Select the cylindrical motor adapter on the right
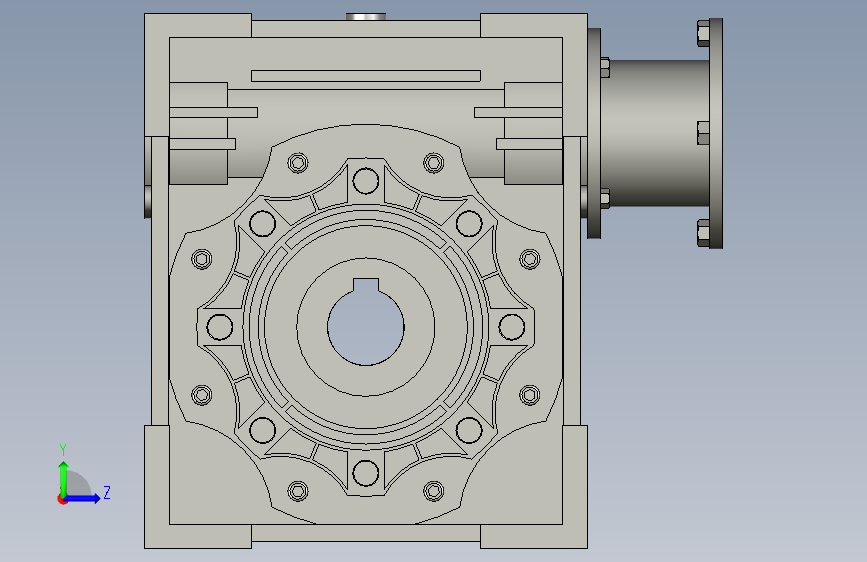Screen dimensions: 867x562 655,133
